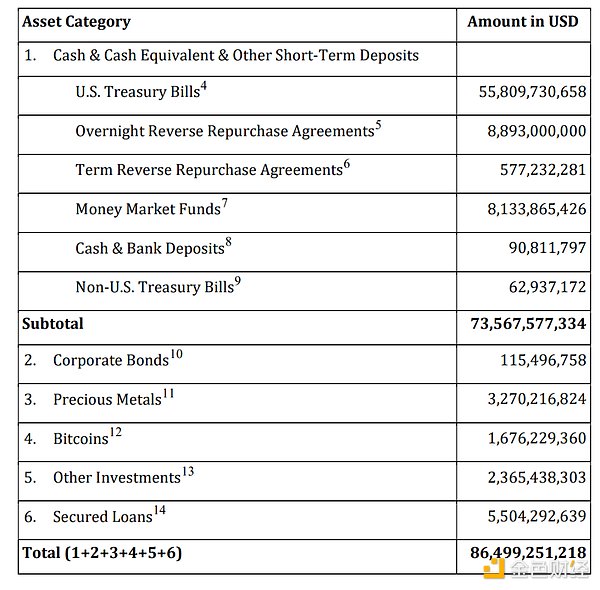Follow footnote 14 beside Secured Loans

coord(160,511)
